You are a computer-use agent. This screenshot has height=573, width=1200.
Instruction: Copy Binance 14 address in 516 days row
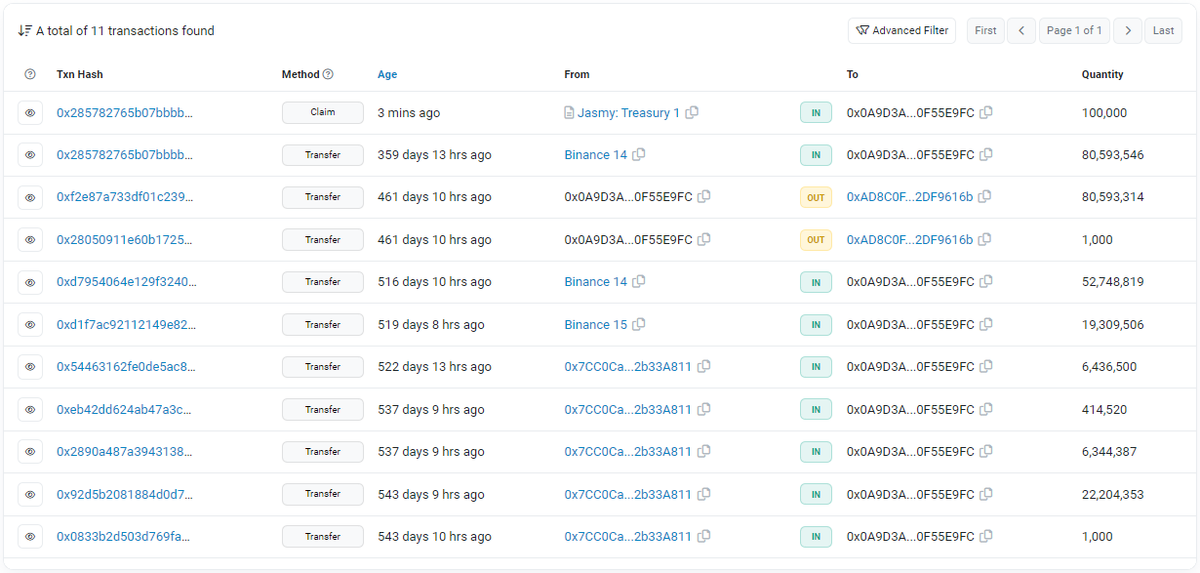click(x=639, y=282)
